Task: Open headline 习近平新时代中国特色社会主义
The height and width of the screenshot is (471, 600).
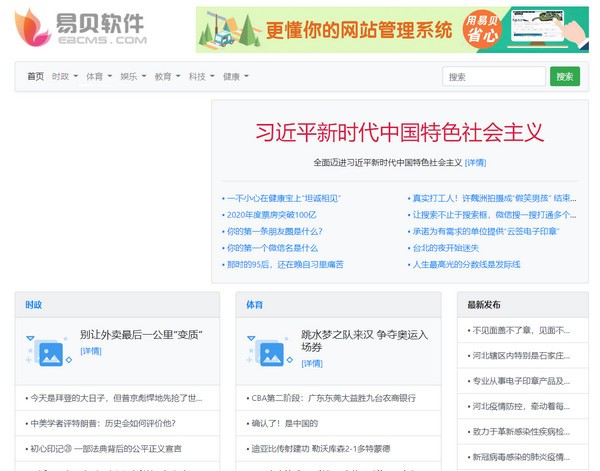Action: [399, 133]
